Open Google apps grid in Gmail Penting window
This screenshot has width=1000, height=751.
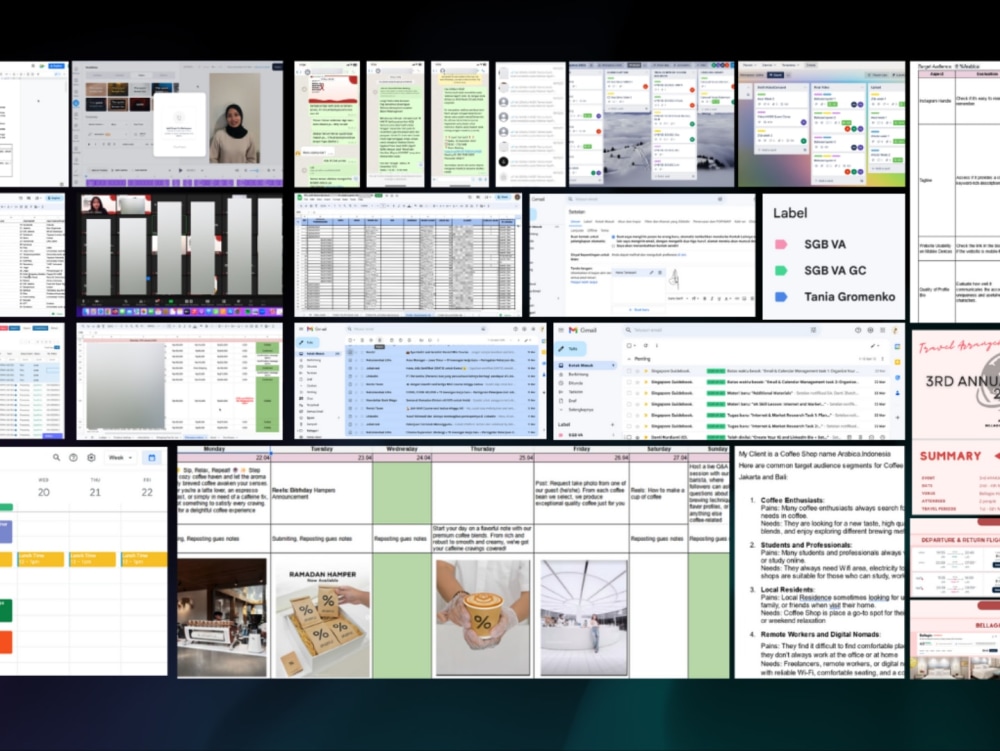tap(883, 330)
